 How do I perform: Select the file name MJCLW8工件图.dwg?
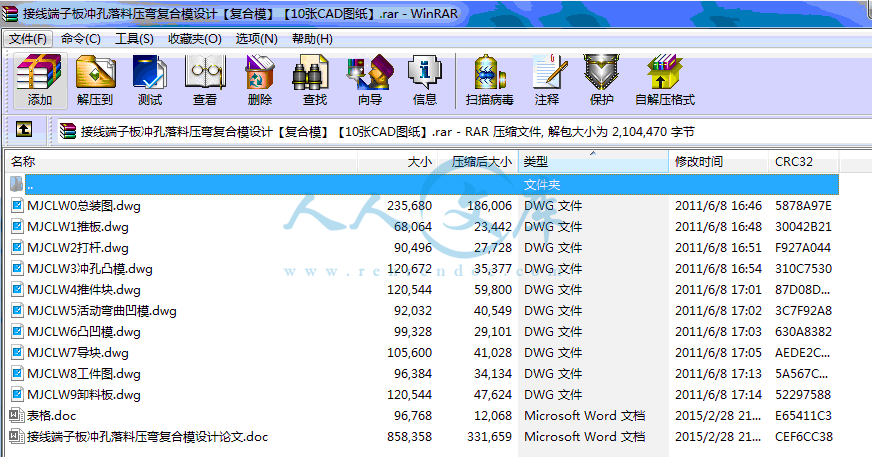(x=84, y=374)
